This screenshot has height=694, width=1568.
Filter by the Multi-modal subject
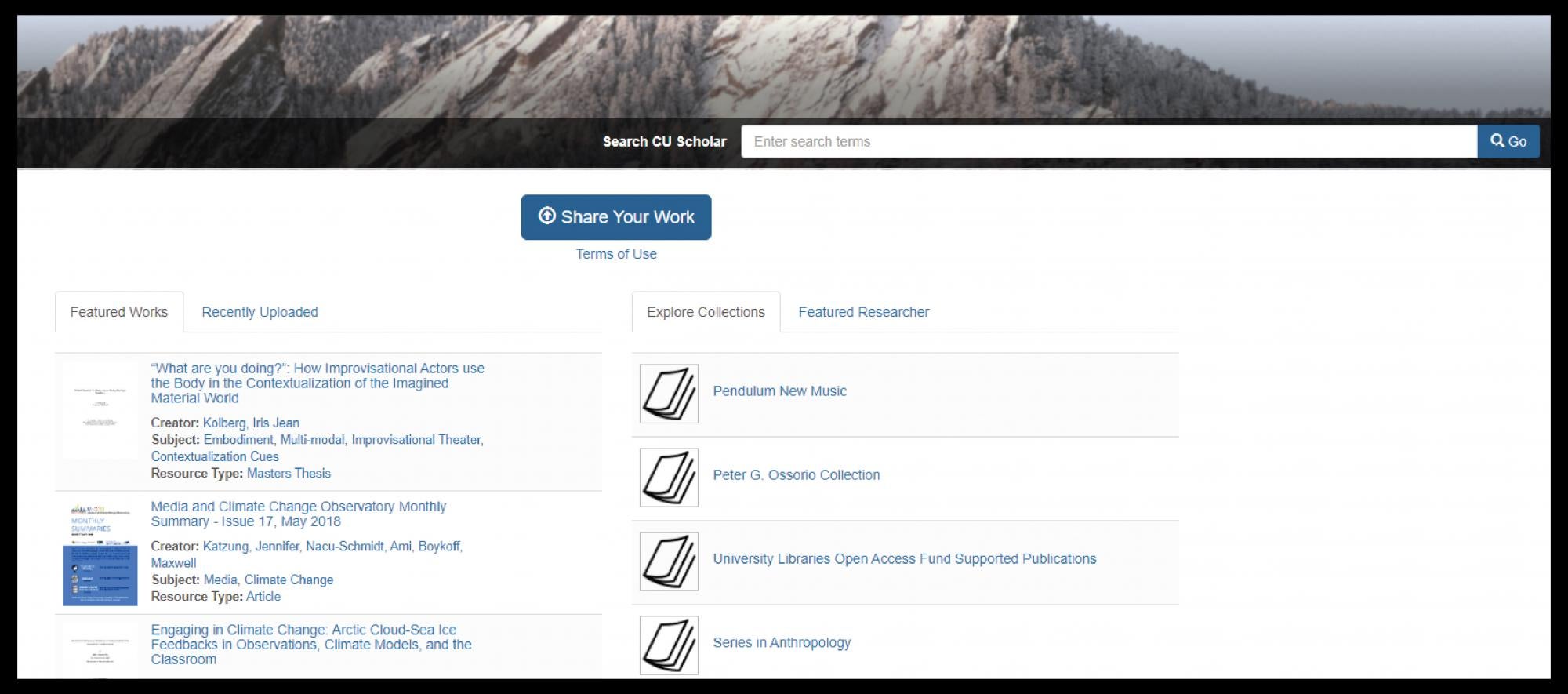coord(312,440)
